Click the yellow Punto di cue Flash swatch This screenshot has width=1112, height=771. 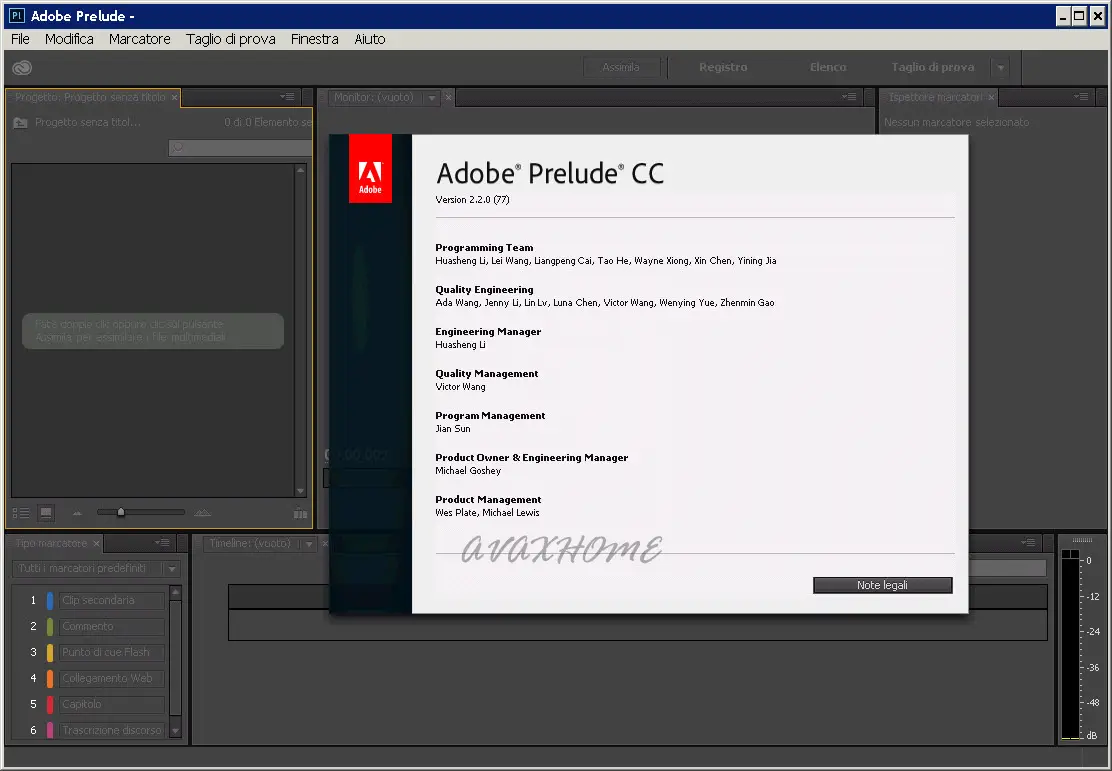pos(50,653)
